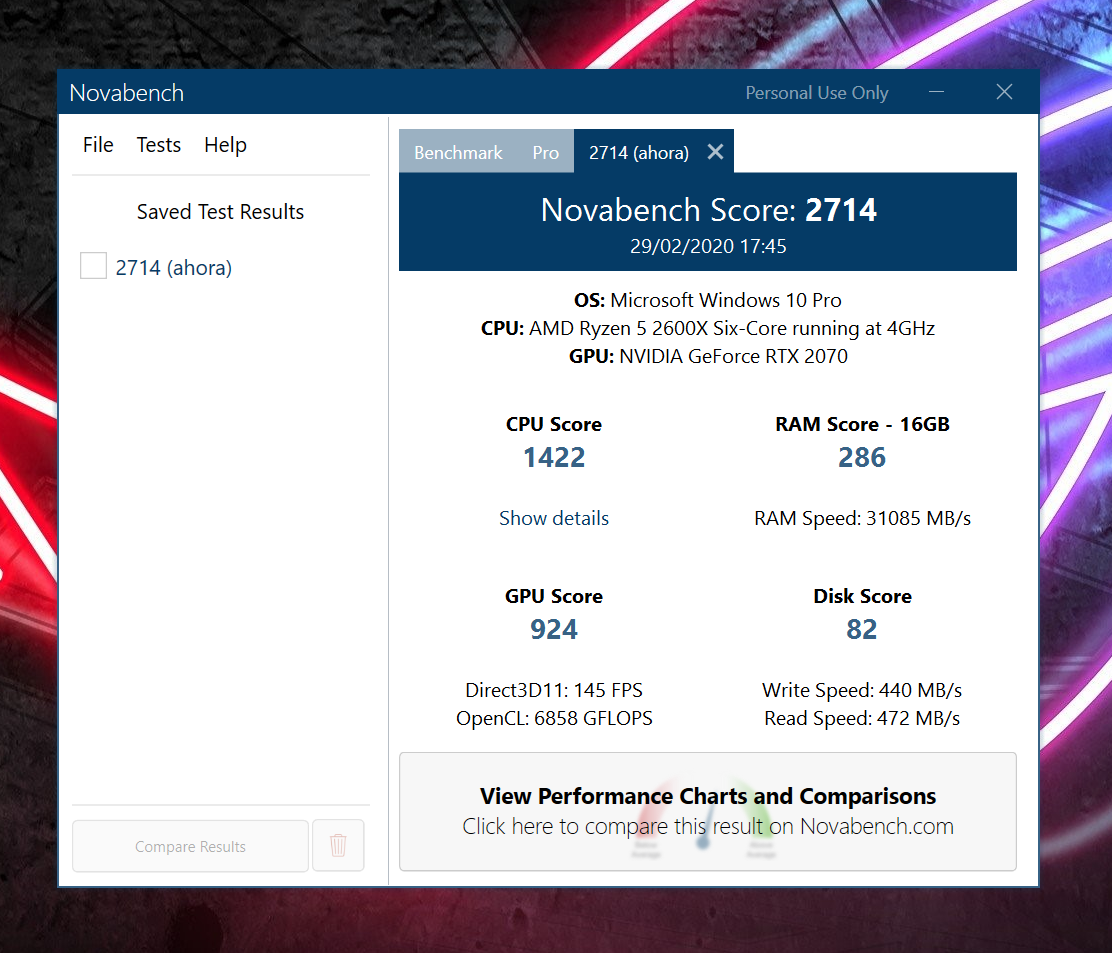1112x953 pixels.
Task: Click the Disk Score value 82
Action: [862, 629]
